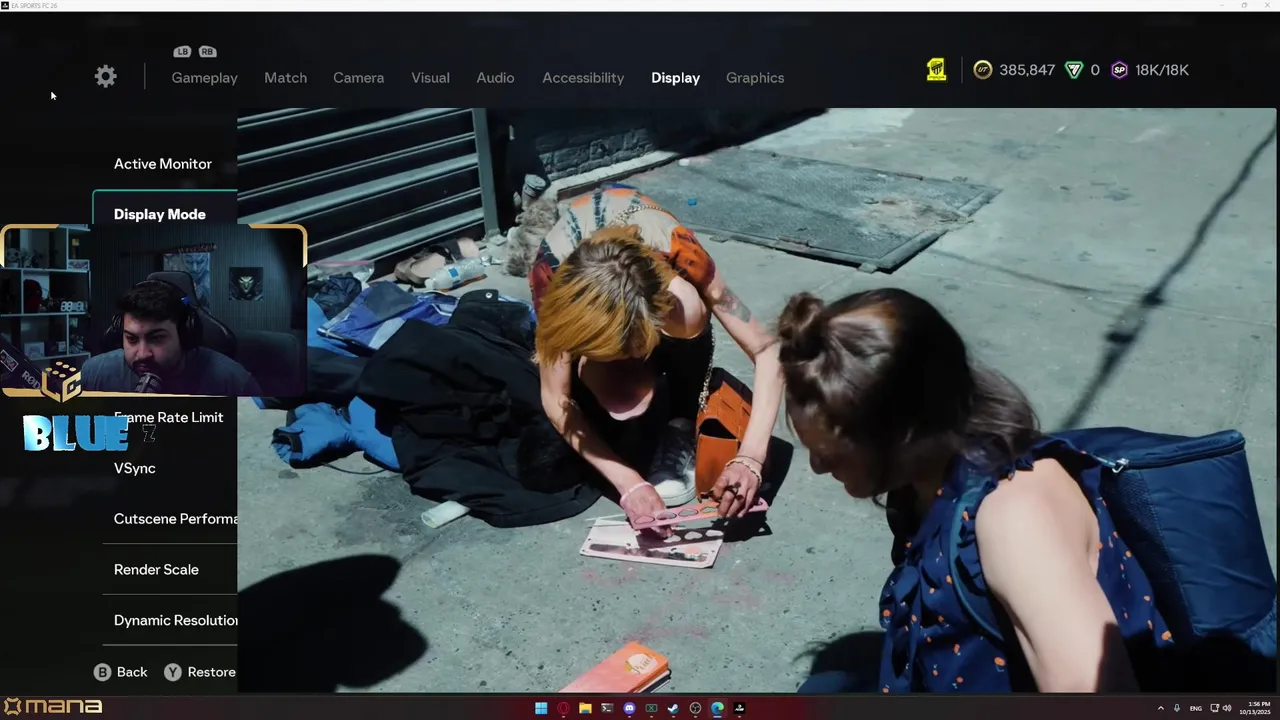The width and height of the screenshot is (1280, 720).
Task: Expand the hidden system tray icons
Action: (1160, 708)
